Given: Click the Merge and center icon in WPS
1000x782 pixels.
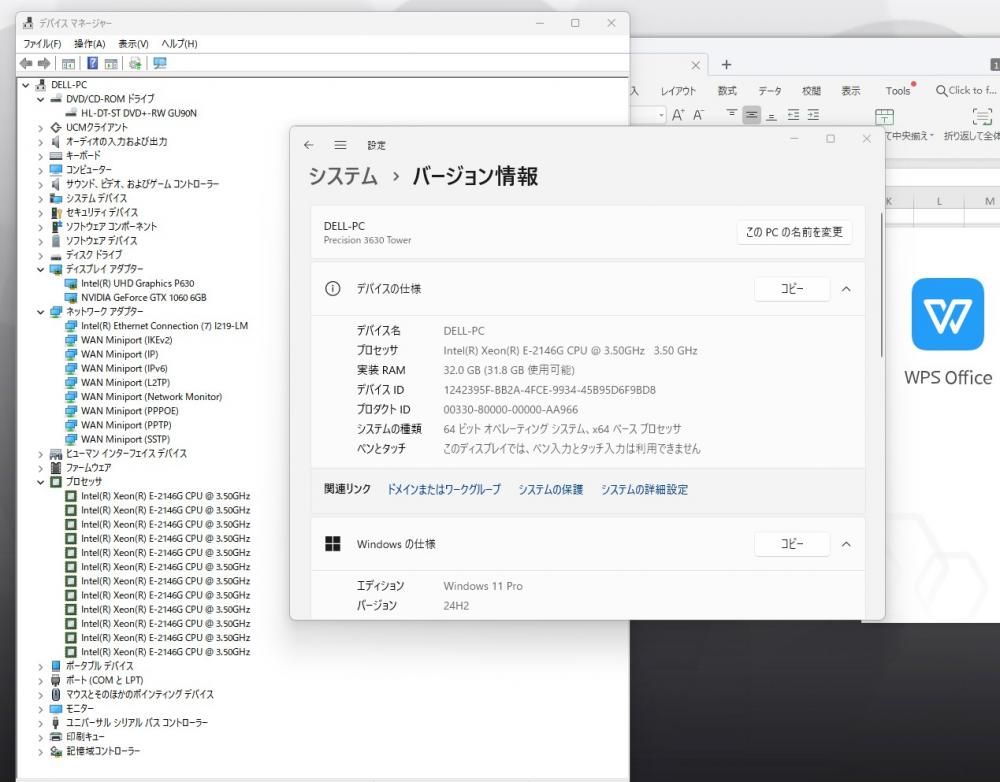Looking at the screenshot, I should coord(885,116).
